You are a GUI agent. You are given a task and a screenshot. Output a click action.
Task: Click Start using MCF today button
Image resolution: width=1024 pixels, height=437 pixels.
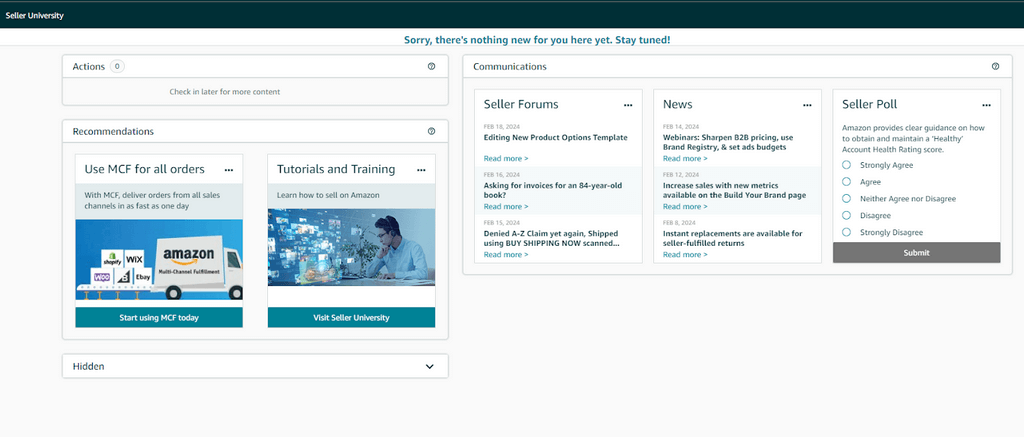[x=159, y=317]
